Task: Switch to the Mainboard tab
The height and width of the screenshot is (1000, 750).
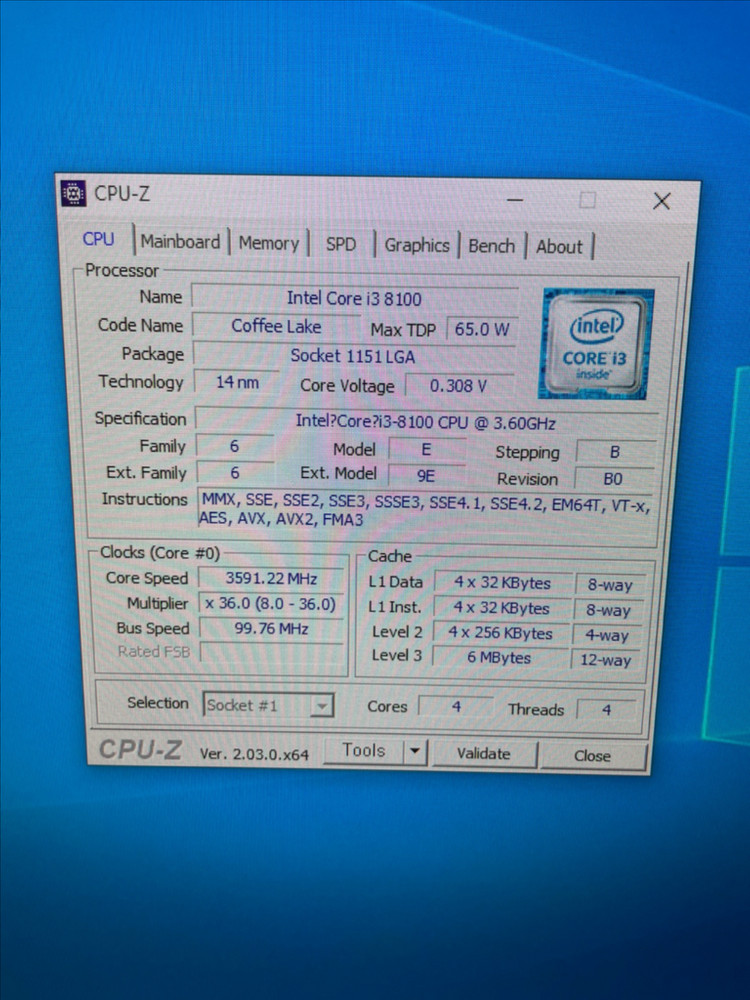Action: [x=180, y=242]
